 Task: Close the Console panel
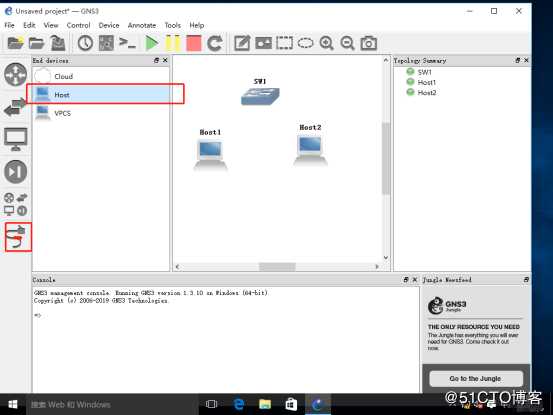pyautogui.click(x=415, y=280)
